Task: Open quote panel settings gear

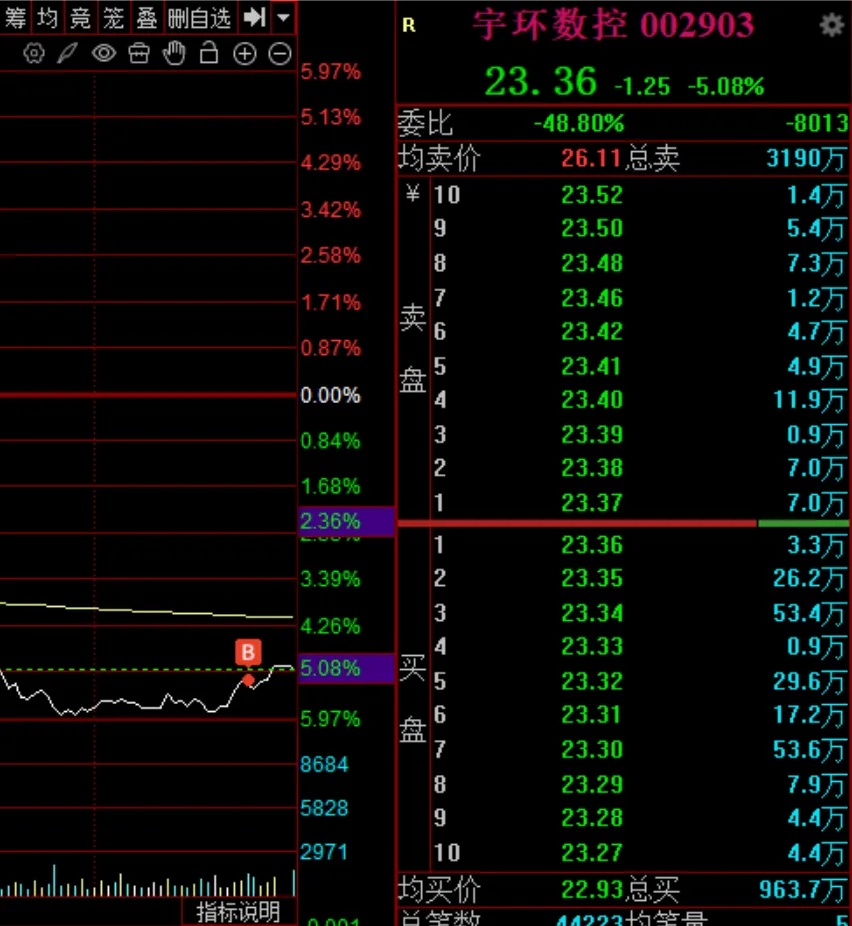Action: click(831, 26)
